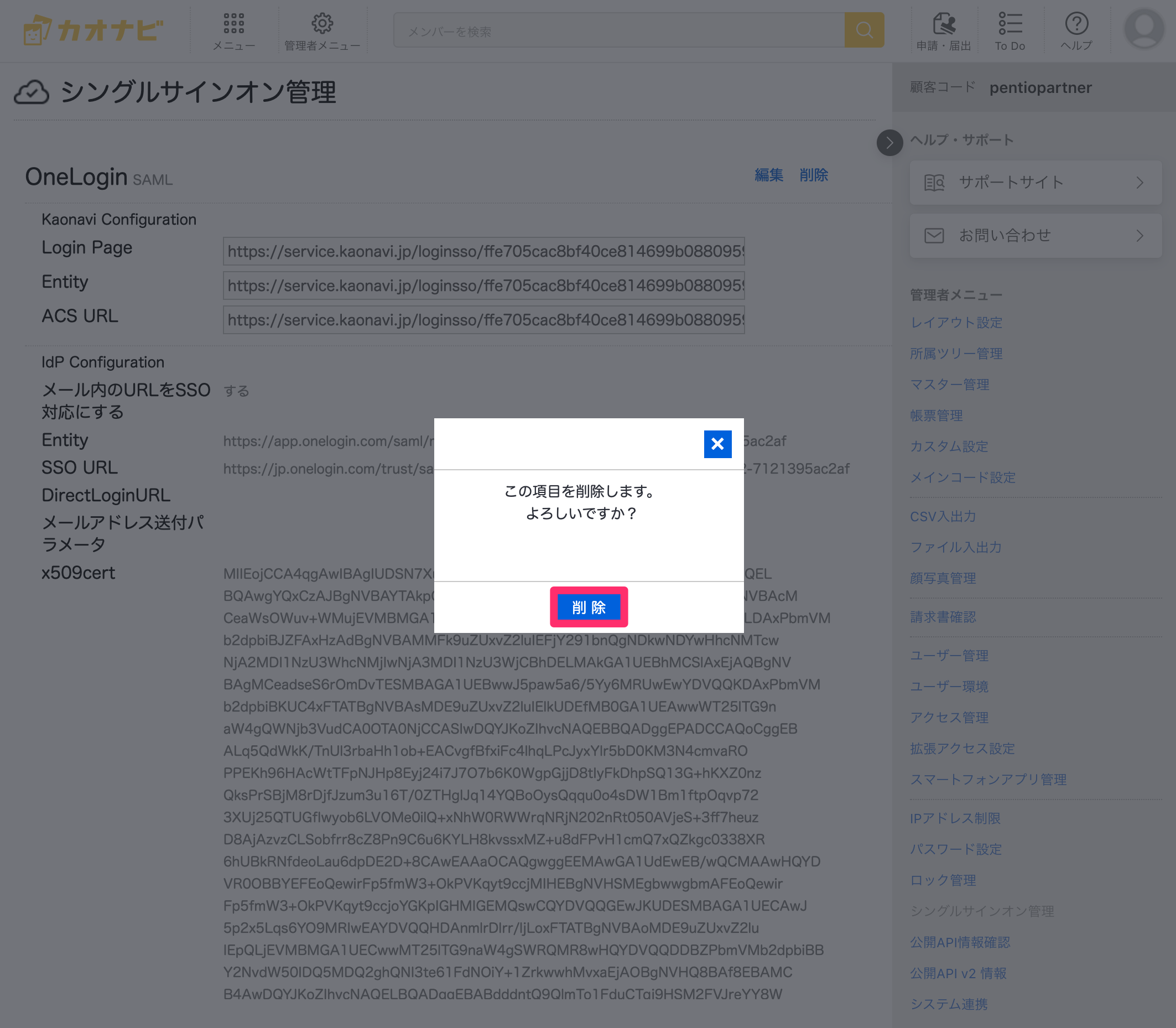
Task: Click the book icon in サポートサイト
Action: click(934, 183)
